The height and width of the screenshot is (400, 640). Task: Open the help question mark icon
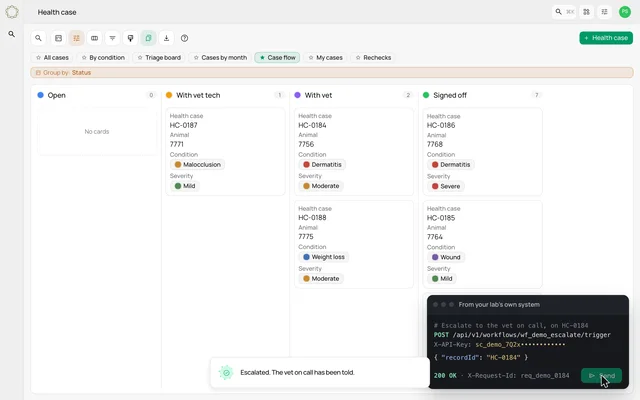point(184,38)
